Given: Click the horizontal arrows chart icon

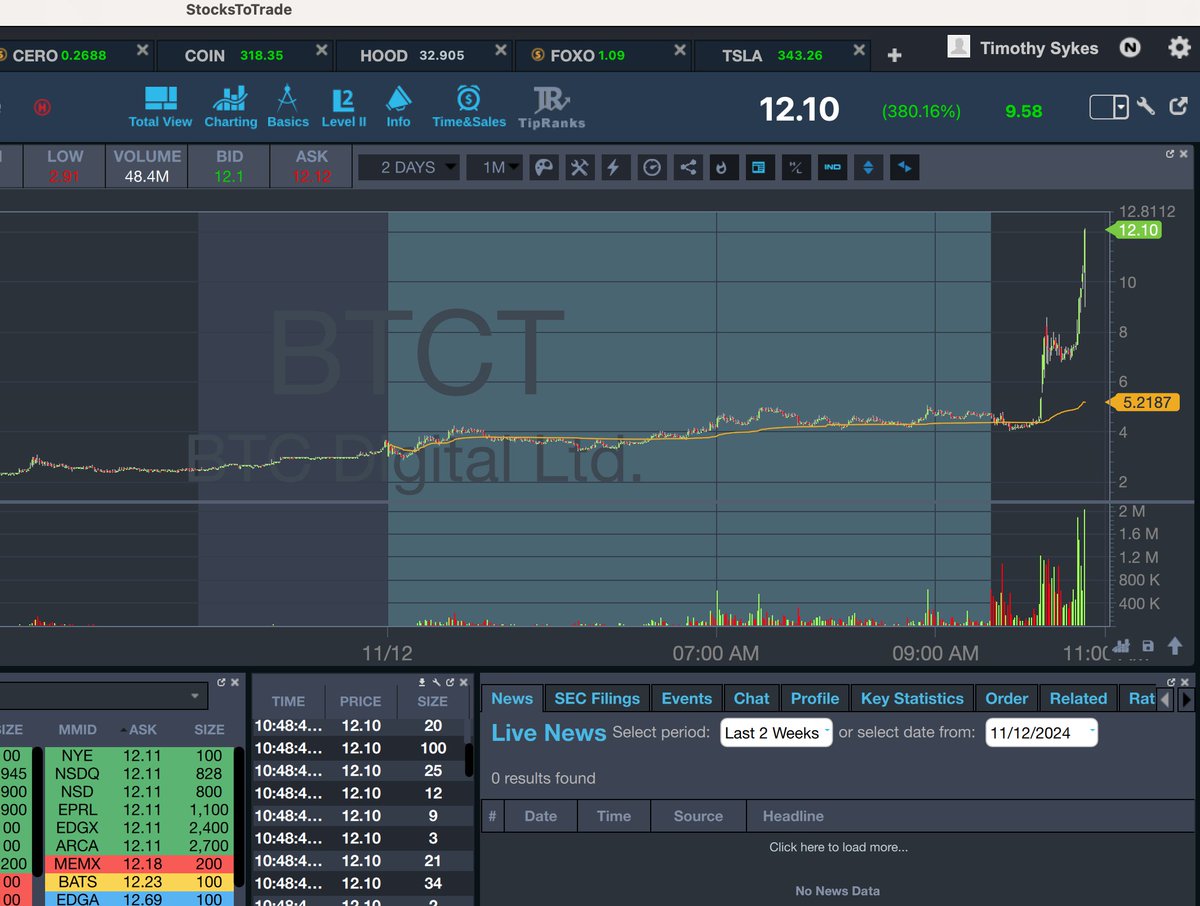Looking at the screenshot, I should (904, 168).
